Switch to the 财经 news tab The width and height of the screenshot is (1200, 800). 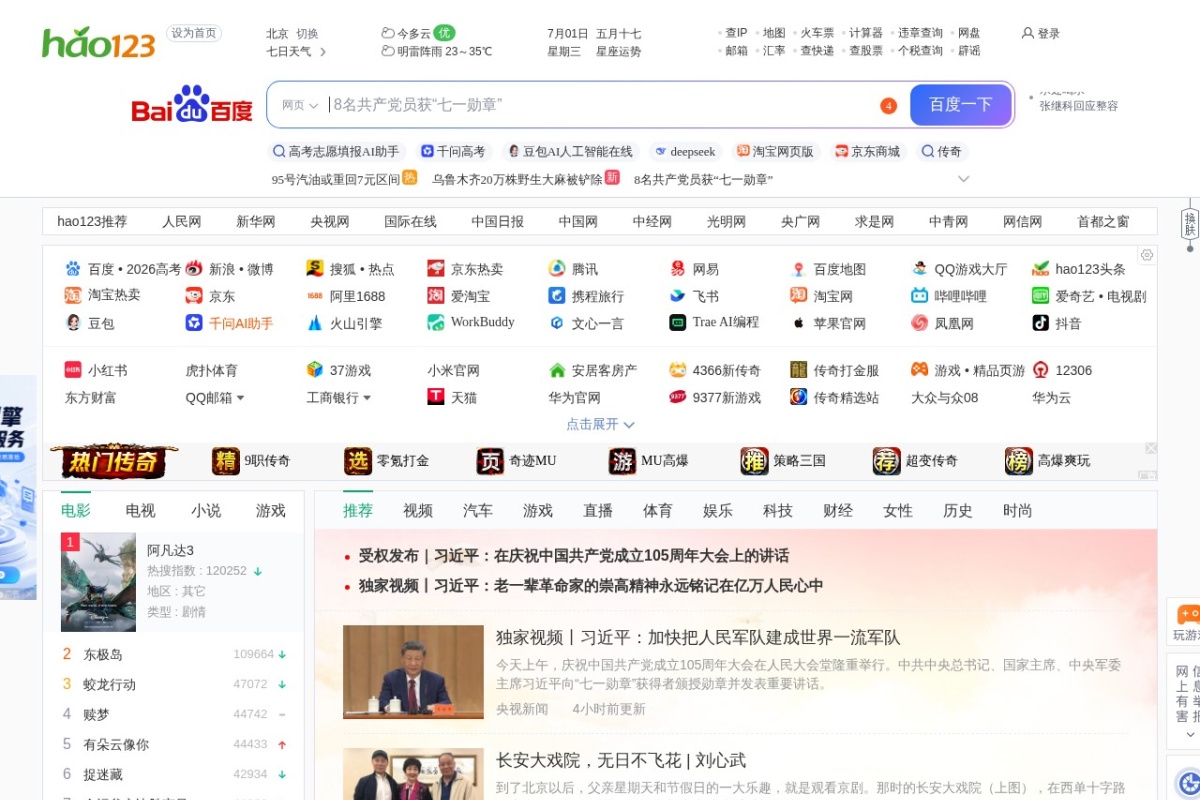pyautogui.click(x=838, y=510)
